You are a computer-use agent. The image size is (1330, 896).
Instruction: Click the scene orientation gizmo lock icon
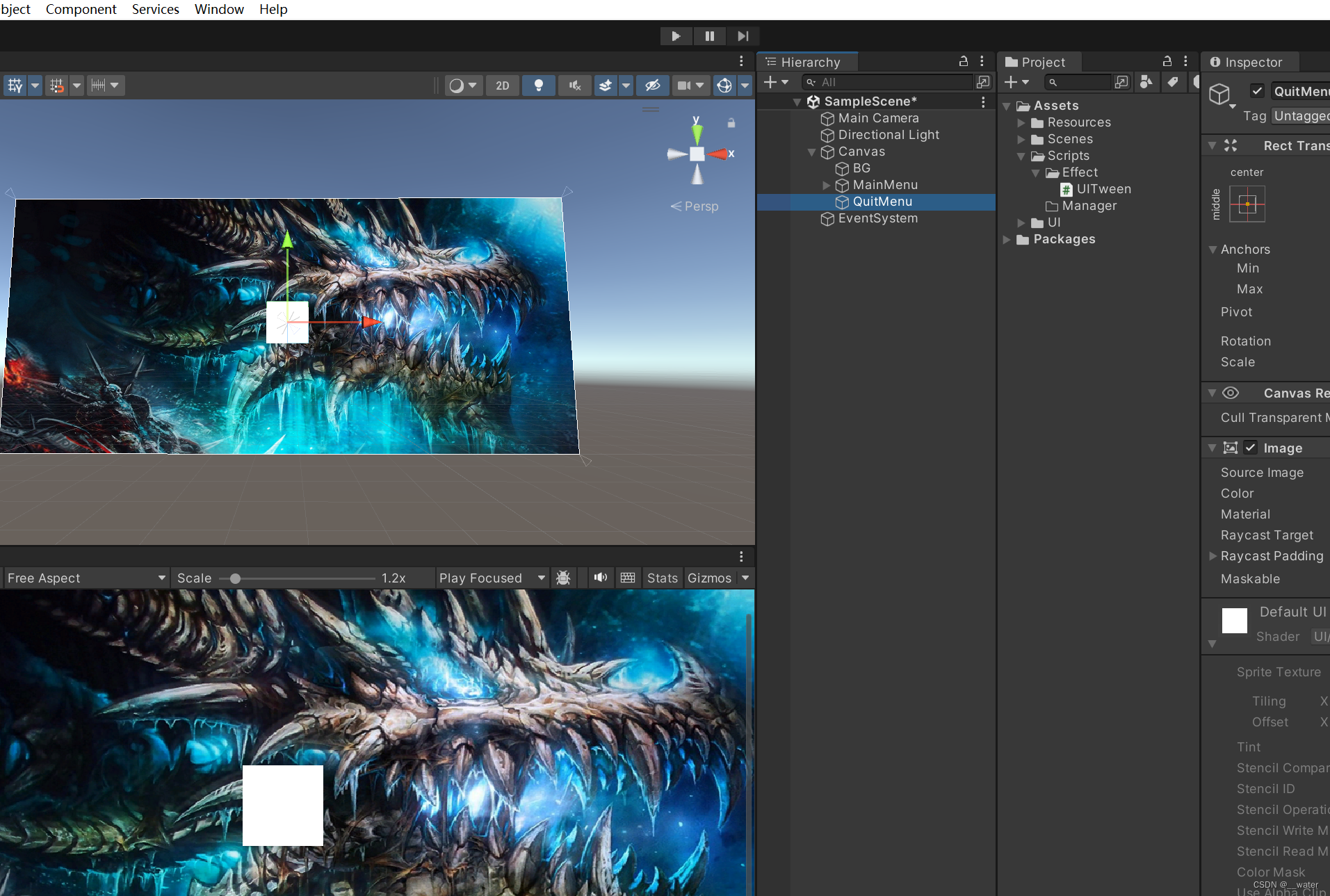731,123
